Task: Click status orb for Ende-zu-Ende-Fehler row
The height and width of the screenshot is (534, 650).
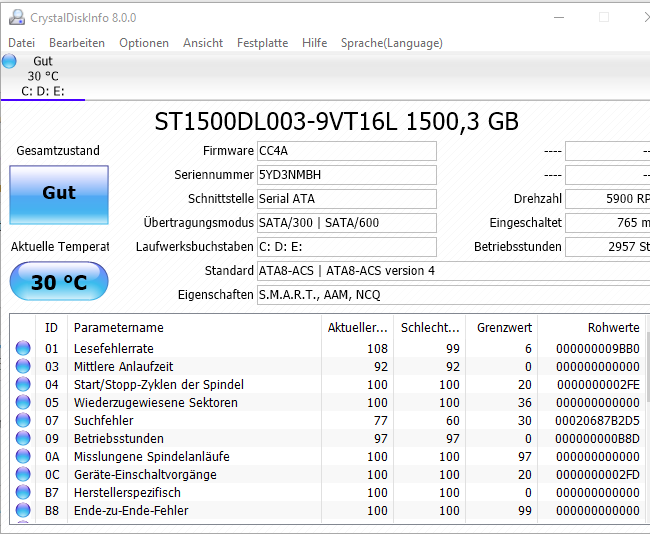Action: (23, 510)
